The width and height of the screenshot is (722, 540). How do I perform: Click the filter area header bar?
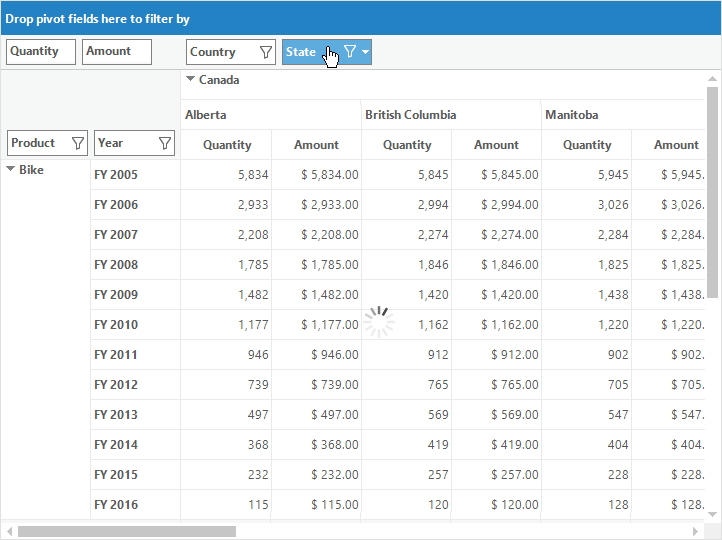coord(361,18)
